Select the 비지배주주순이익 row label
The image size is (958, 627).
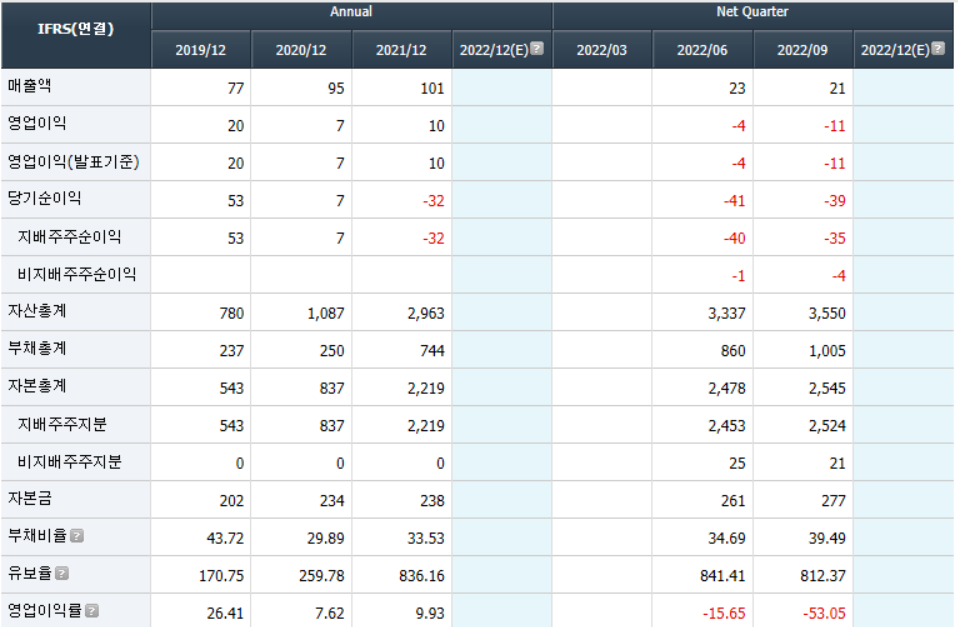click(x=76, y=274)
